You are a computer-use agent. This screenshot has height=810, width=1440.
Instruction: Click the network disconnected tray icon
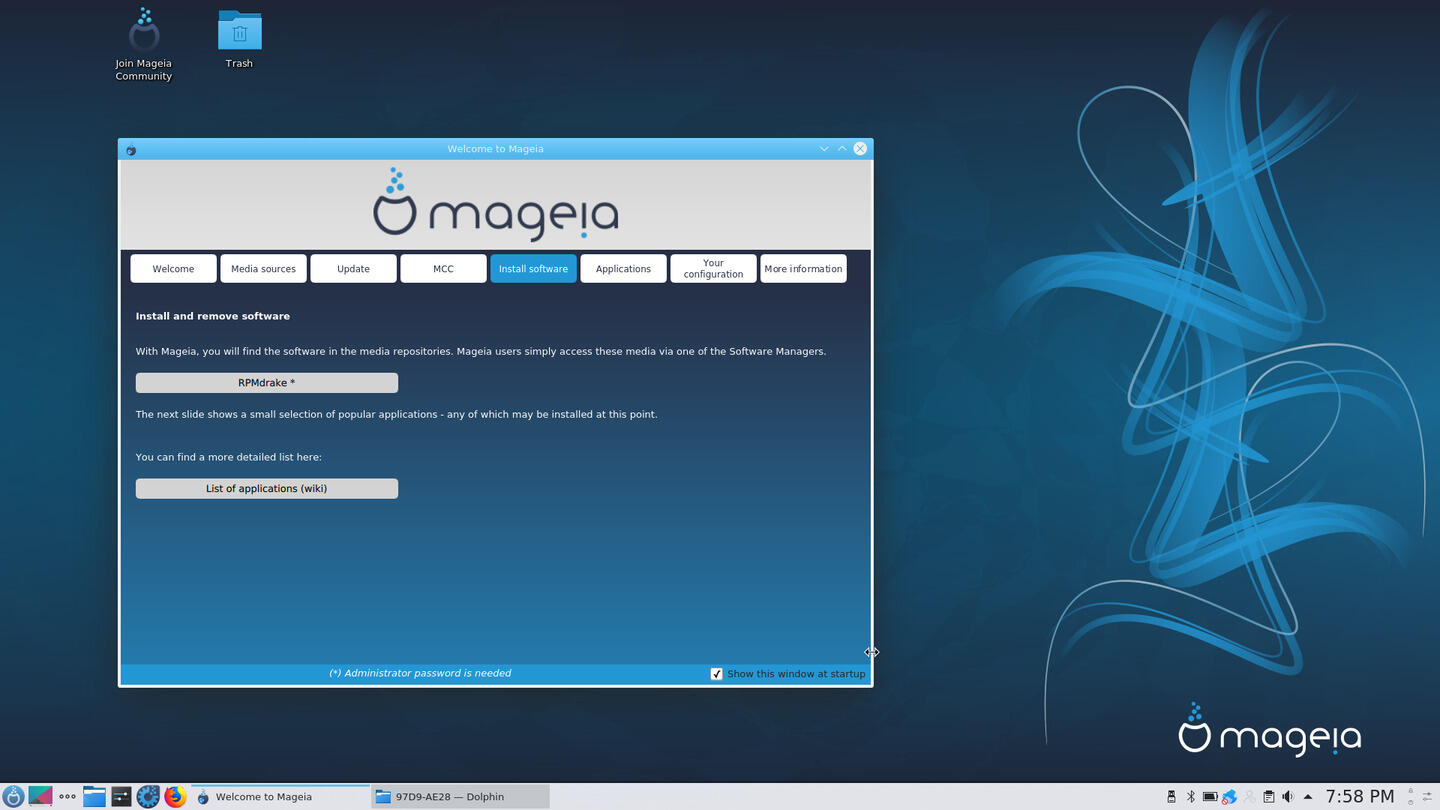click(1230, 797)
